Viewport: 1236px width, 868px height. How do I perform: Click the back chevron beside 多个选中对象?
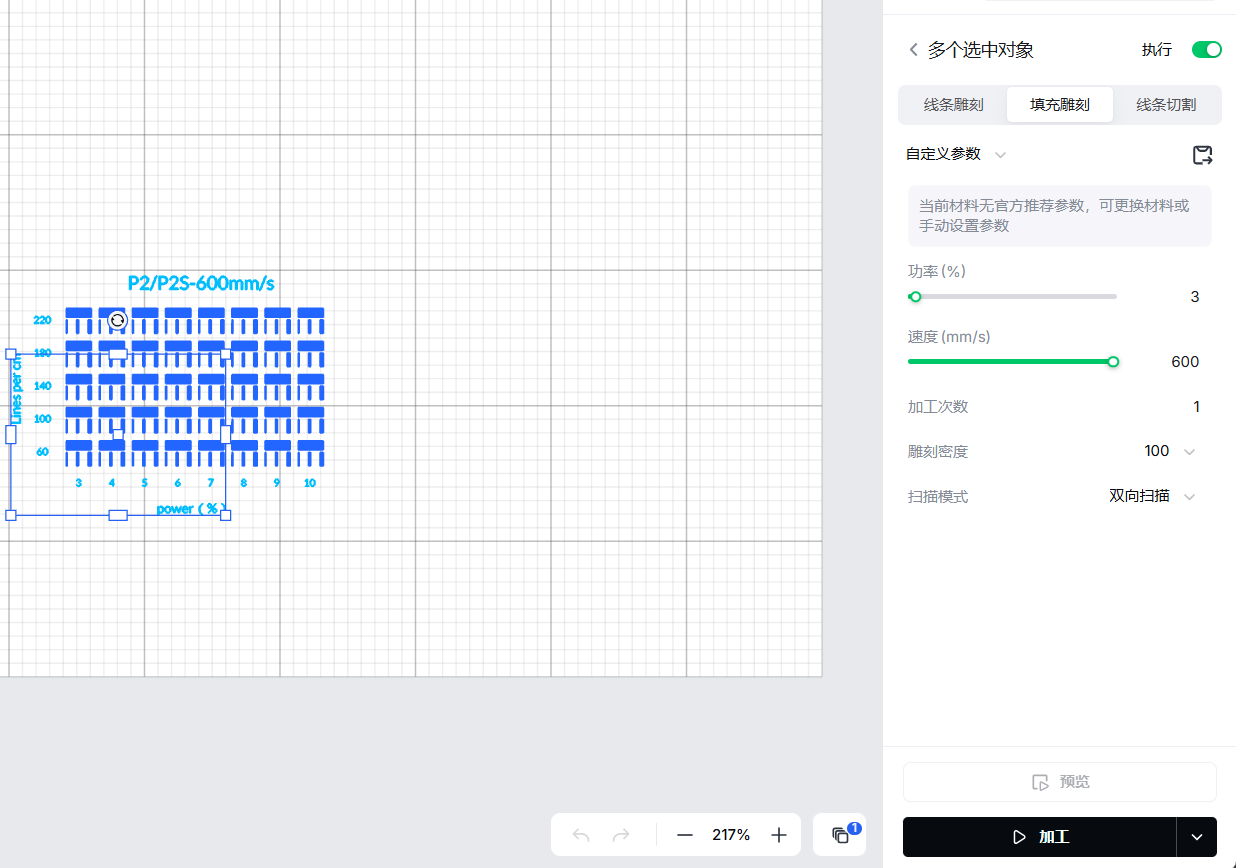coord(913,50)
